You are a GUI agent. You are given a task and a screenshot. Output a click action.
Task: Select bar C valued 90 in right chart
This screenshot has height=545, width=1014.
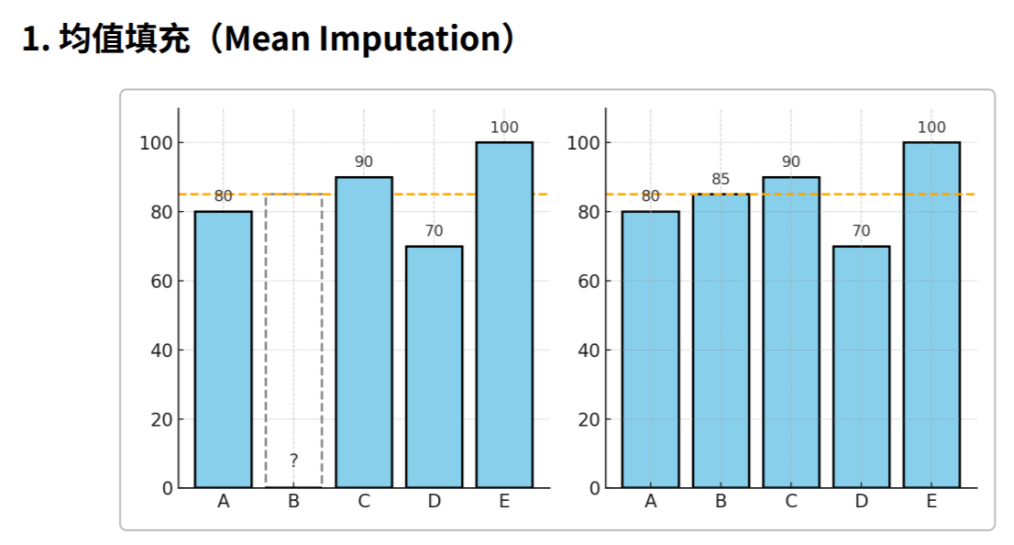pyautogui.click(x=791, y=332)
